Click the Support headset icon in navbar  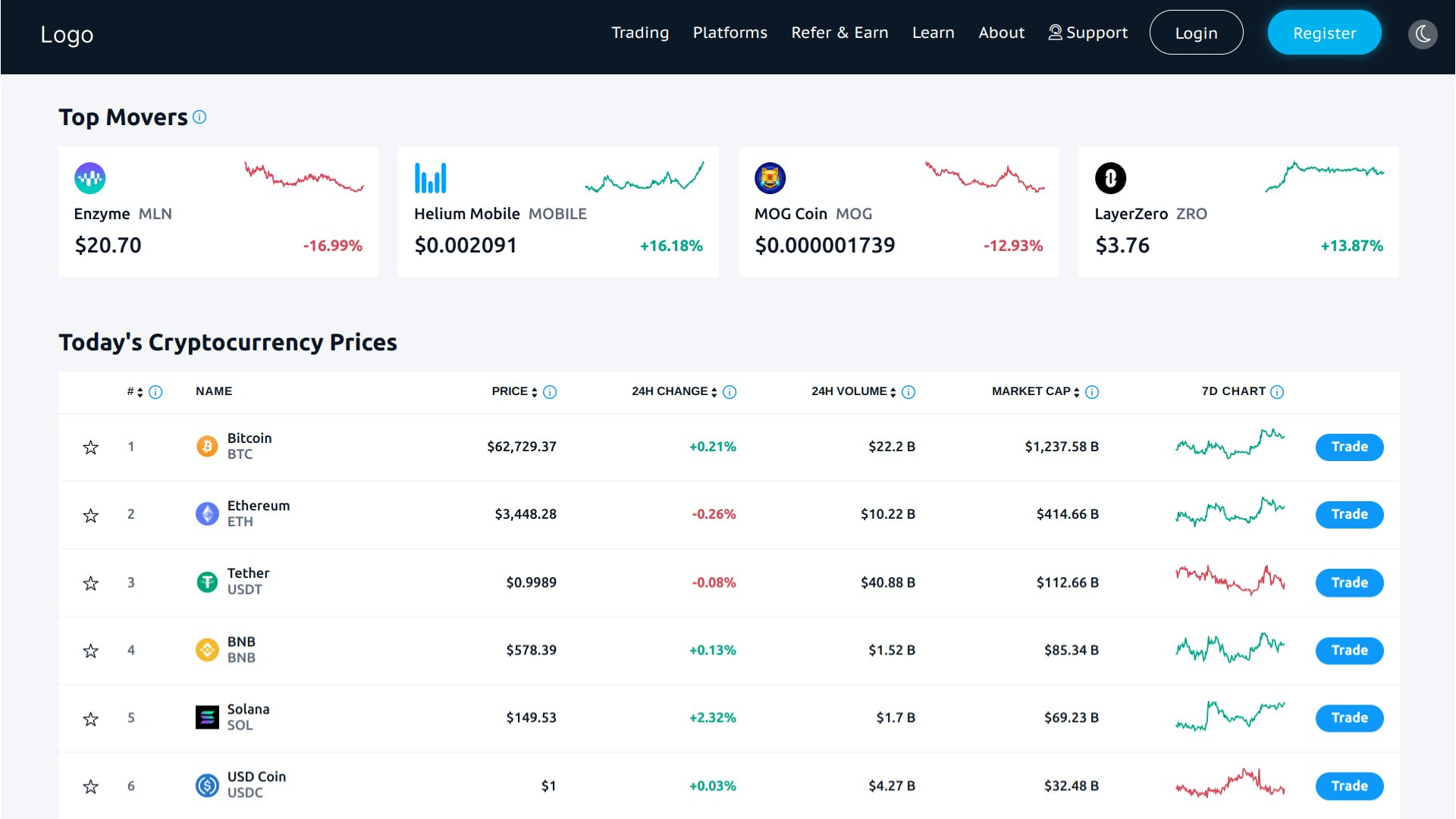1054,33
